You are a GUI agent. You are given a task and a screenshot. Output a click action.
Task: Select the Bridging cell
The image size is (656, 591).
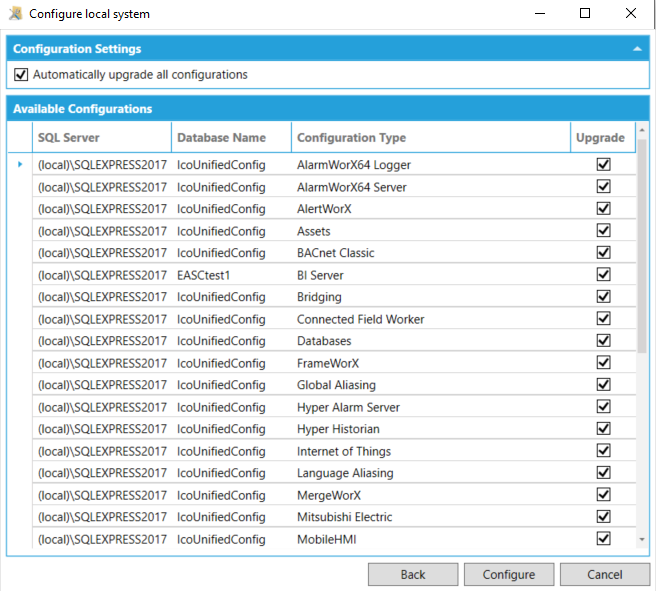coord(431,297)
